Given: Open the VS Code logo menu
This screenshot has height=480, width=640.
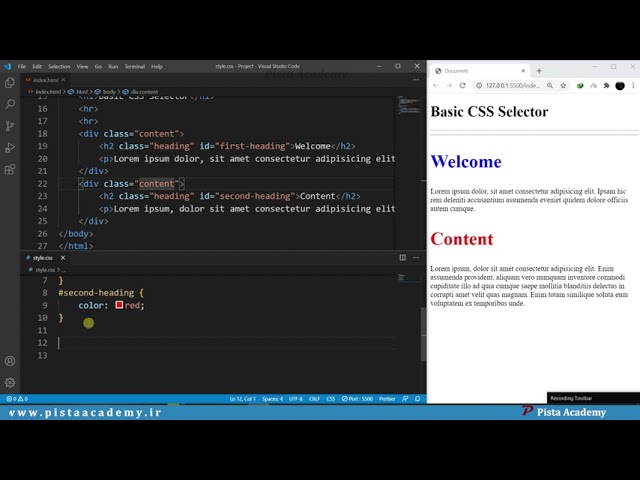Looking at the screenshot, I should tap(7, 66).
